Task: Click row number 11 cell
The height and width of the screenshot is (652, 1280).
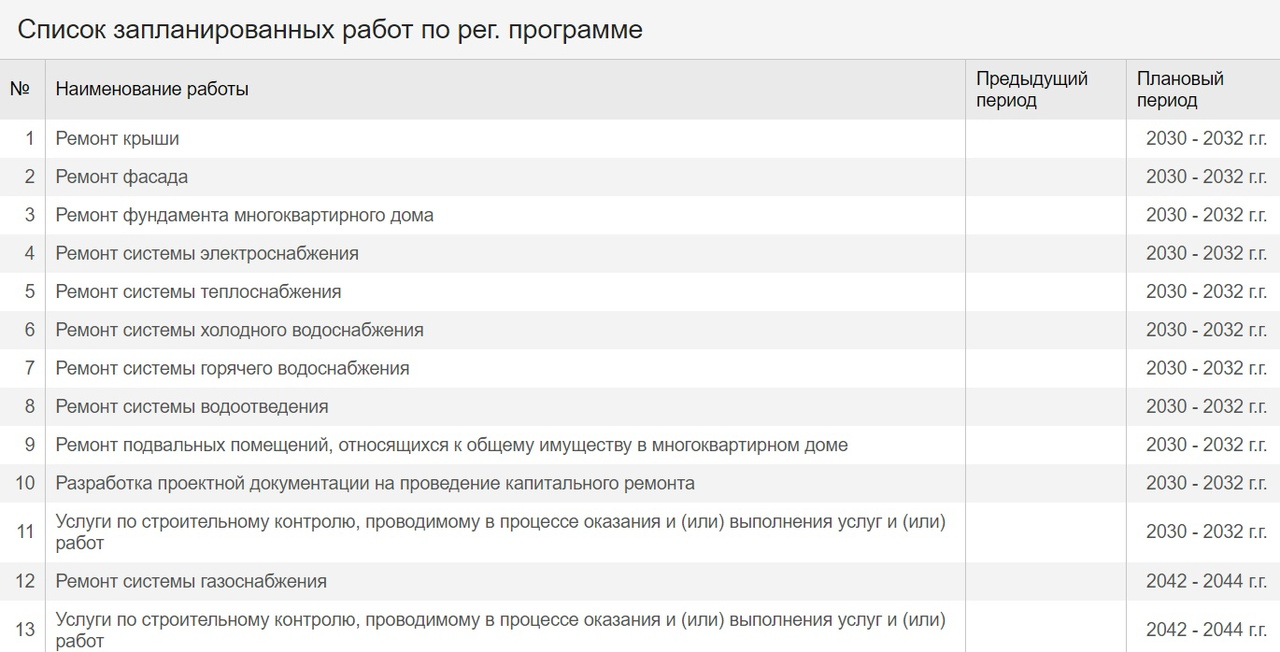Action: click(x=25, y=532)
